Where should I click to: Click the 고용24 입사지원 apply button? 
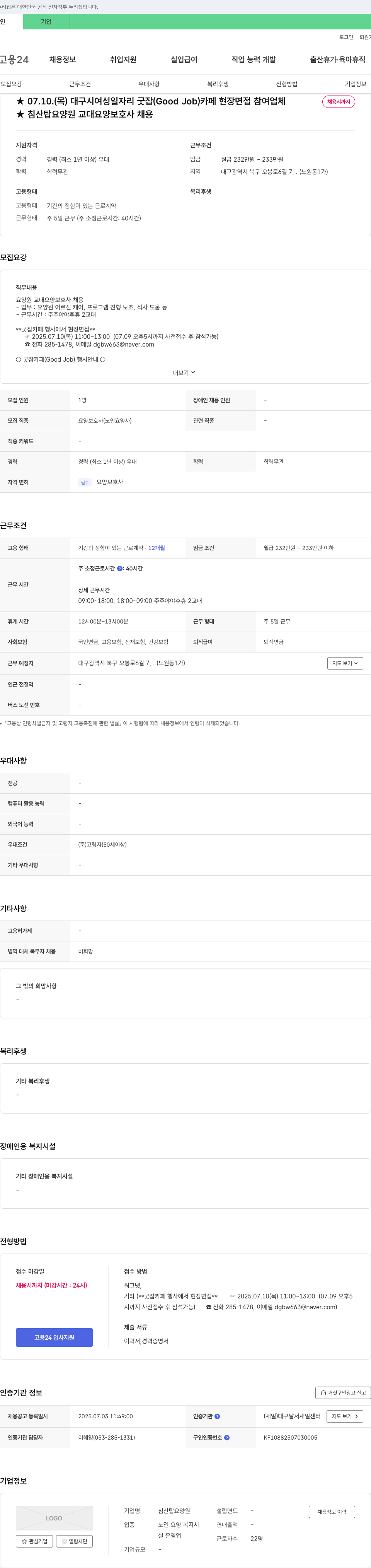coord(54,1337)
